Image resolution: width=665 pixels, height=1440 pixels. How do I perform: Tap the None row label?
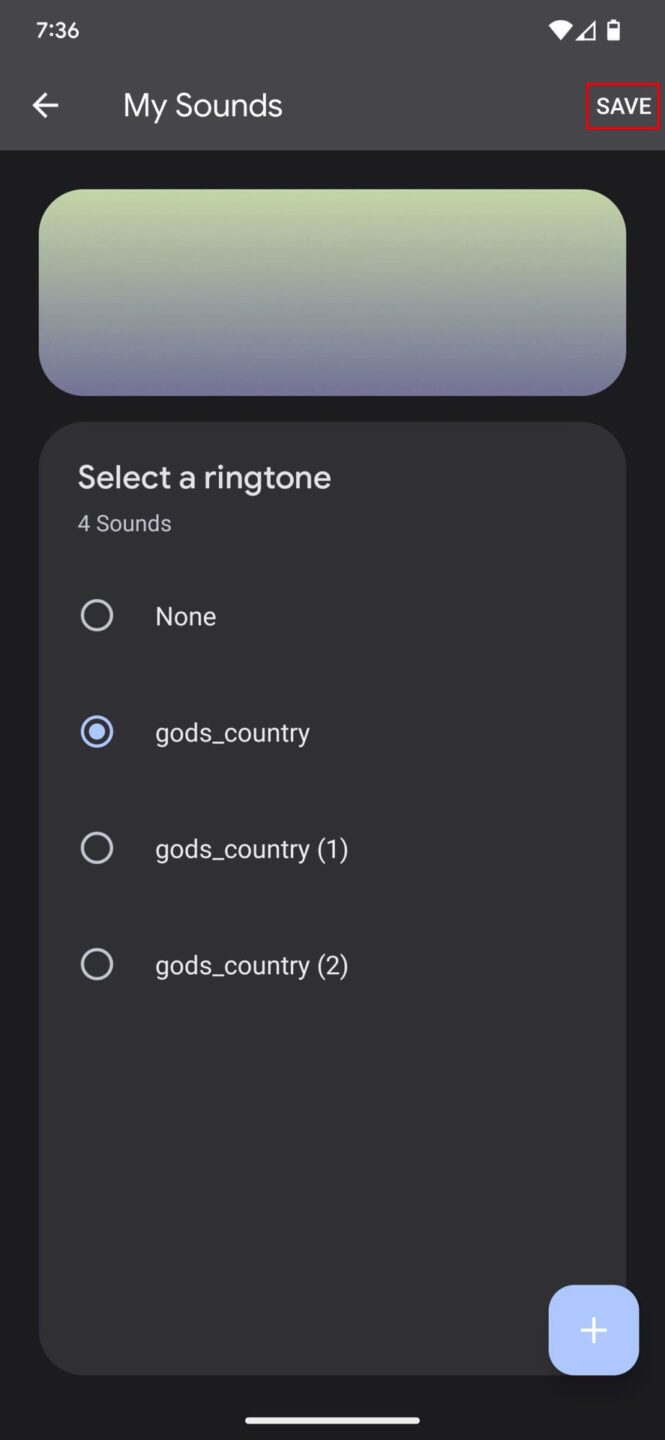click(185, 616)
